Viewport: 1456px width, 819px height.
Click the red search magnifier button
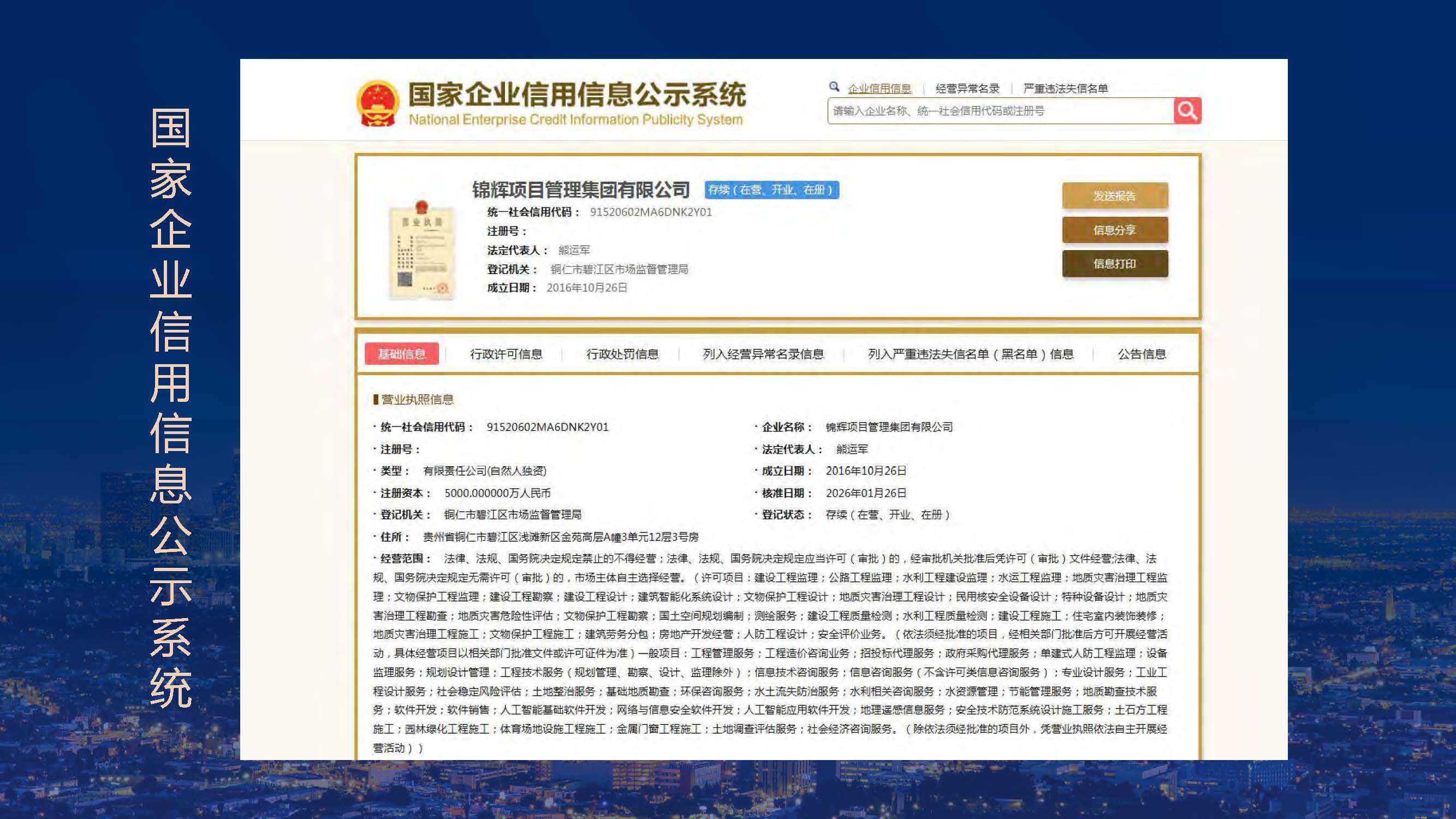1187,111
